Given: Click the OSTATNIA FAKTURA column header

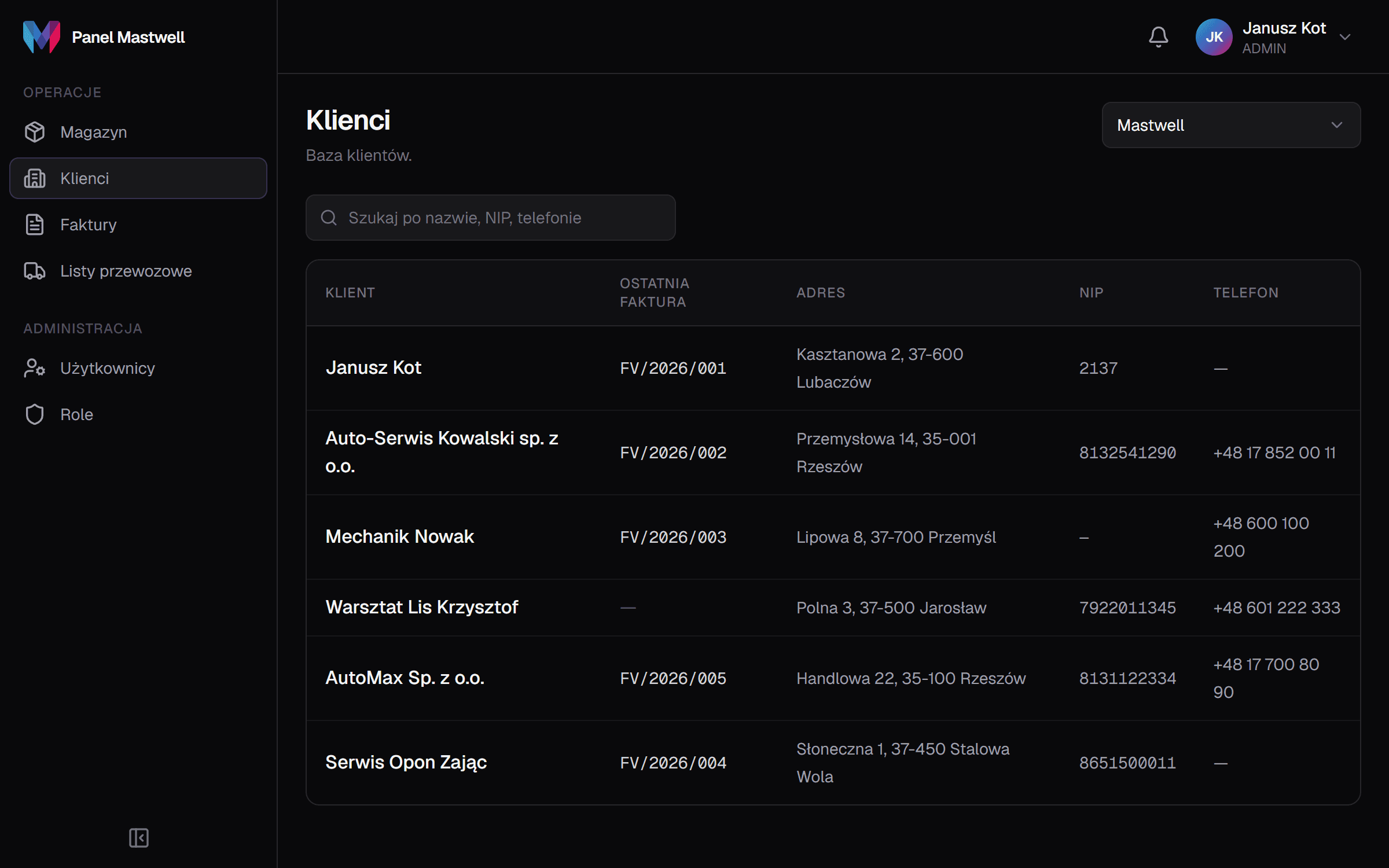Looking at the screenshot, I should (x=654, y=293).
